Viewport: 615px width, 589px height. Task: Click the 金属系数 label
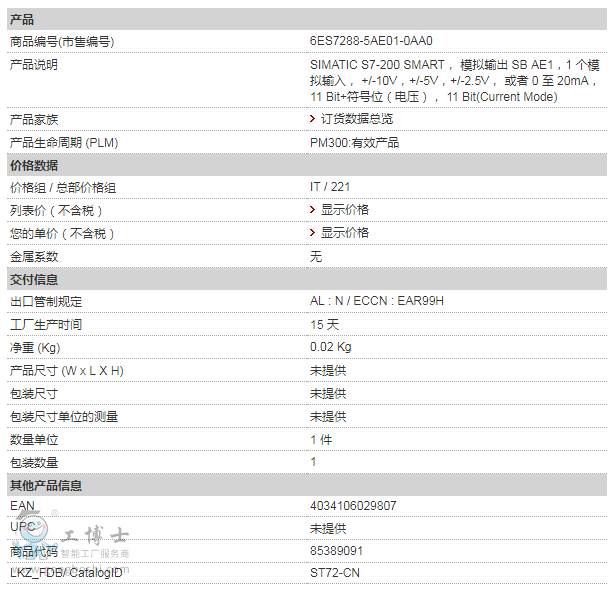pyautogui.click(x=34, y=257)
